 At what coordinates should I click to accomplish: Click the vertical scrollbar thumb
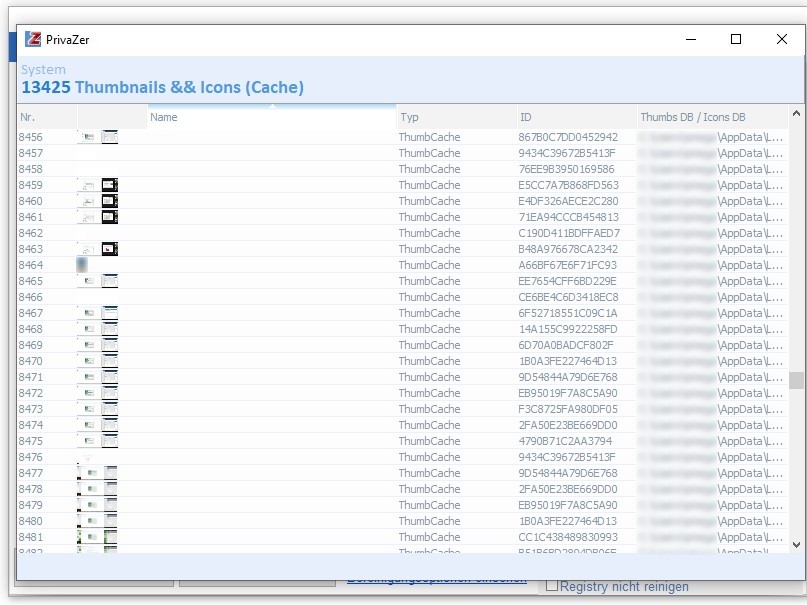pos(796,381)
